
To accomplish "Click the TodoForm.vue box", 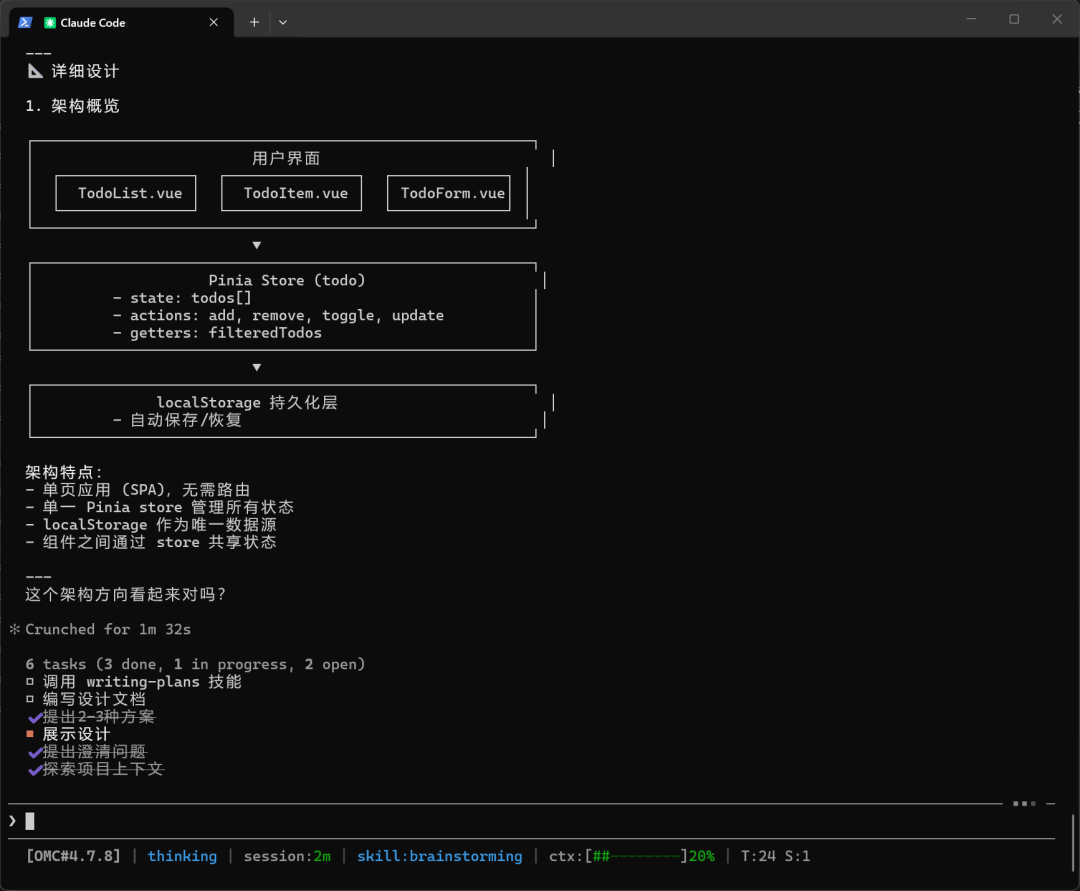I will click(x=449, y=193).
